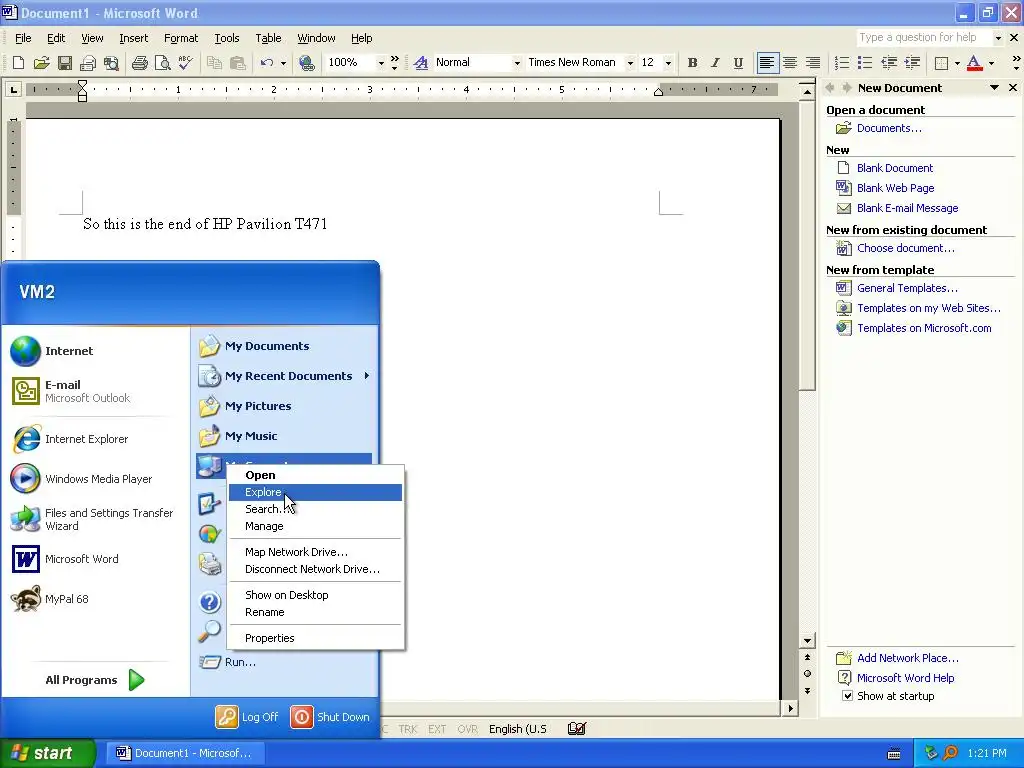Image resolution: width=1024 pixels, height=768 pixels.
Task: Toggle numbered list formatting
Action: pos(842,63)
